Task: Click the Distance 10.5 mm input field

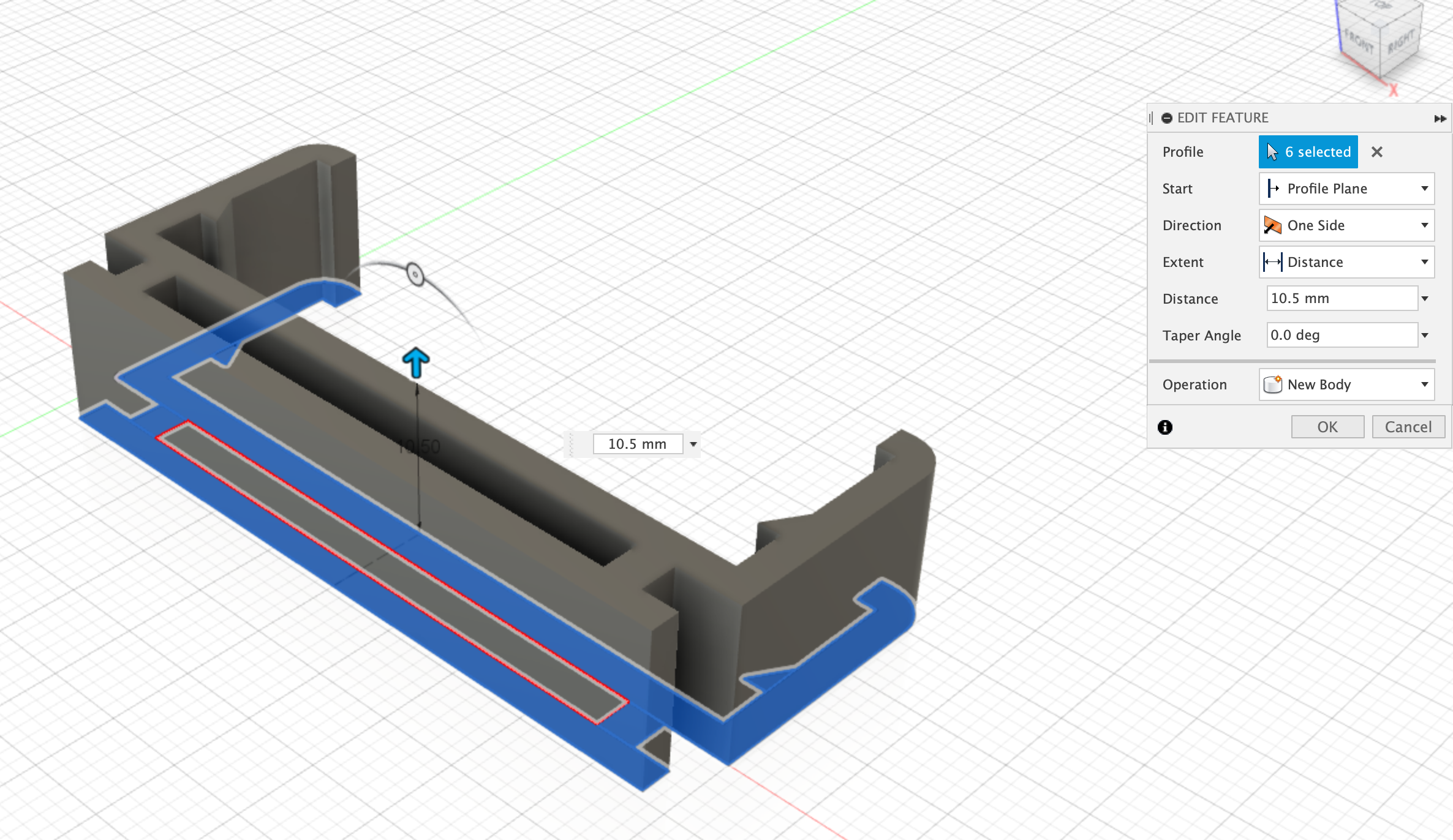Action: (1342, 298)
